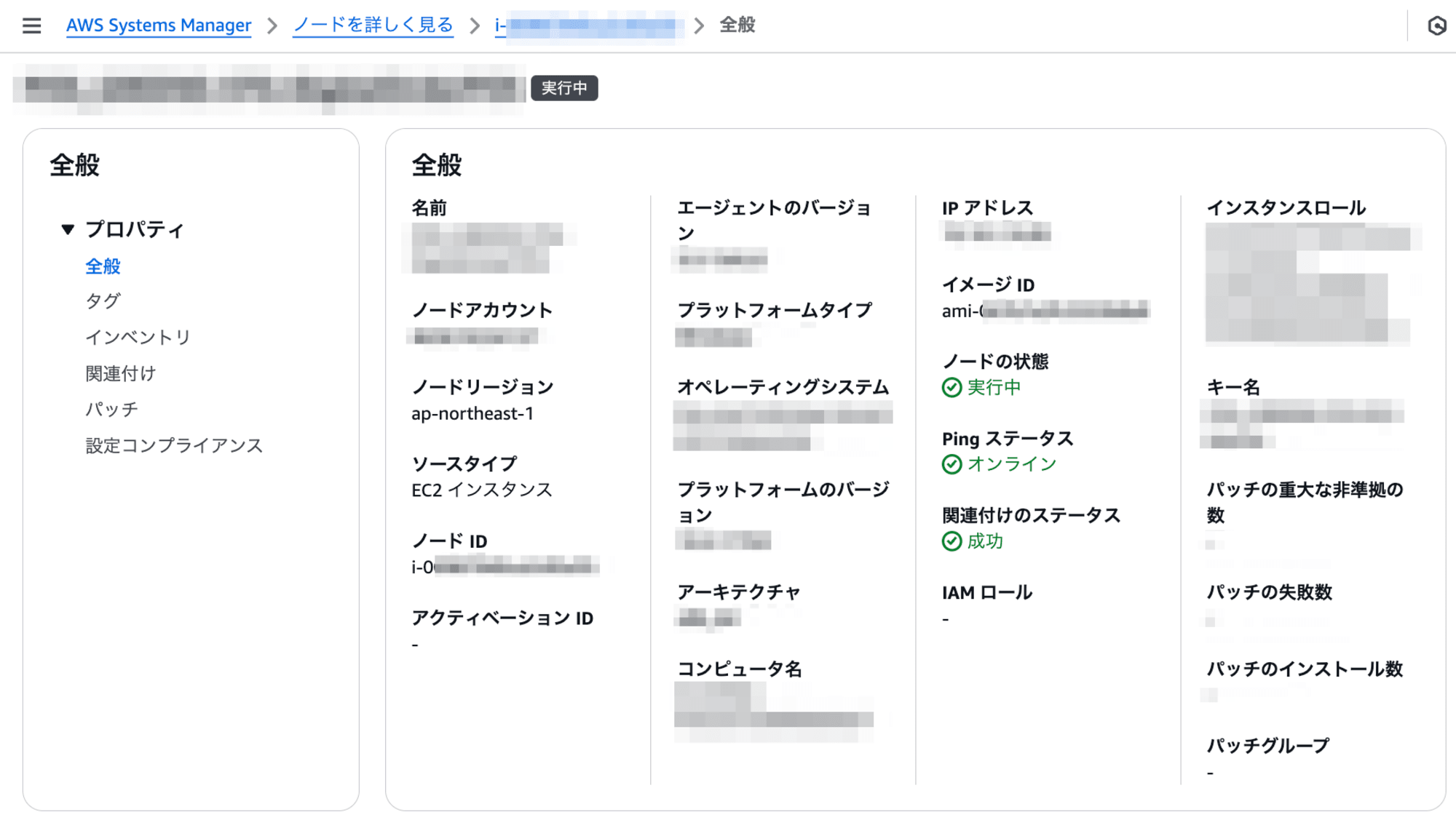Click the オンライン Ping status text
Viewport: 1456px width, 820px height.
click(x=1012, y=464)
